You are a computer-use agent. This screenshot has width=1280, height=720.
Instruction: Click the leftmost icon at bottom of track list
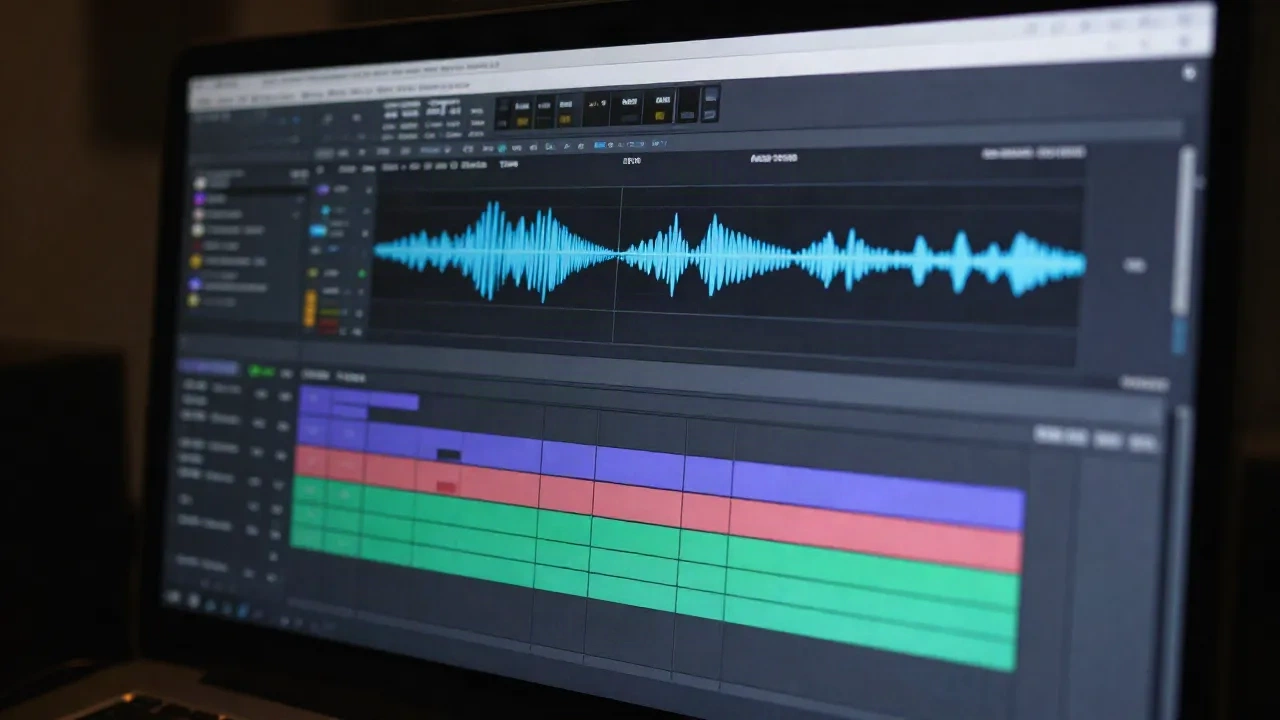pos(173,598)
